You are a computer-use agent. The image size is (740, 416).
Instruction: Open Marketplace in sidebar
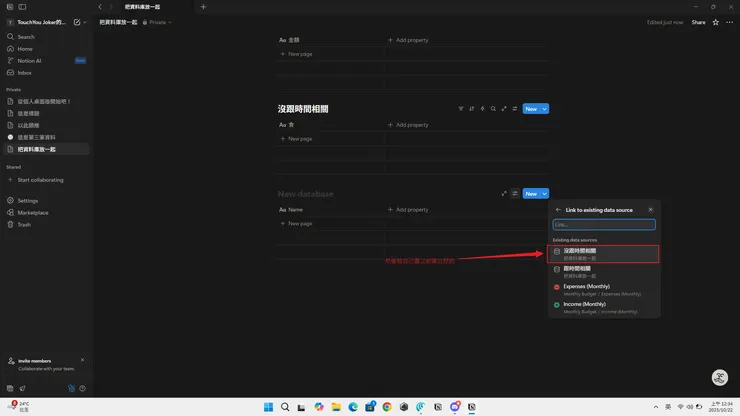(46, 212)
